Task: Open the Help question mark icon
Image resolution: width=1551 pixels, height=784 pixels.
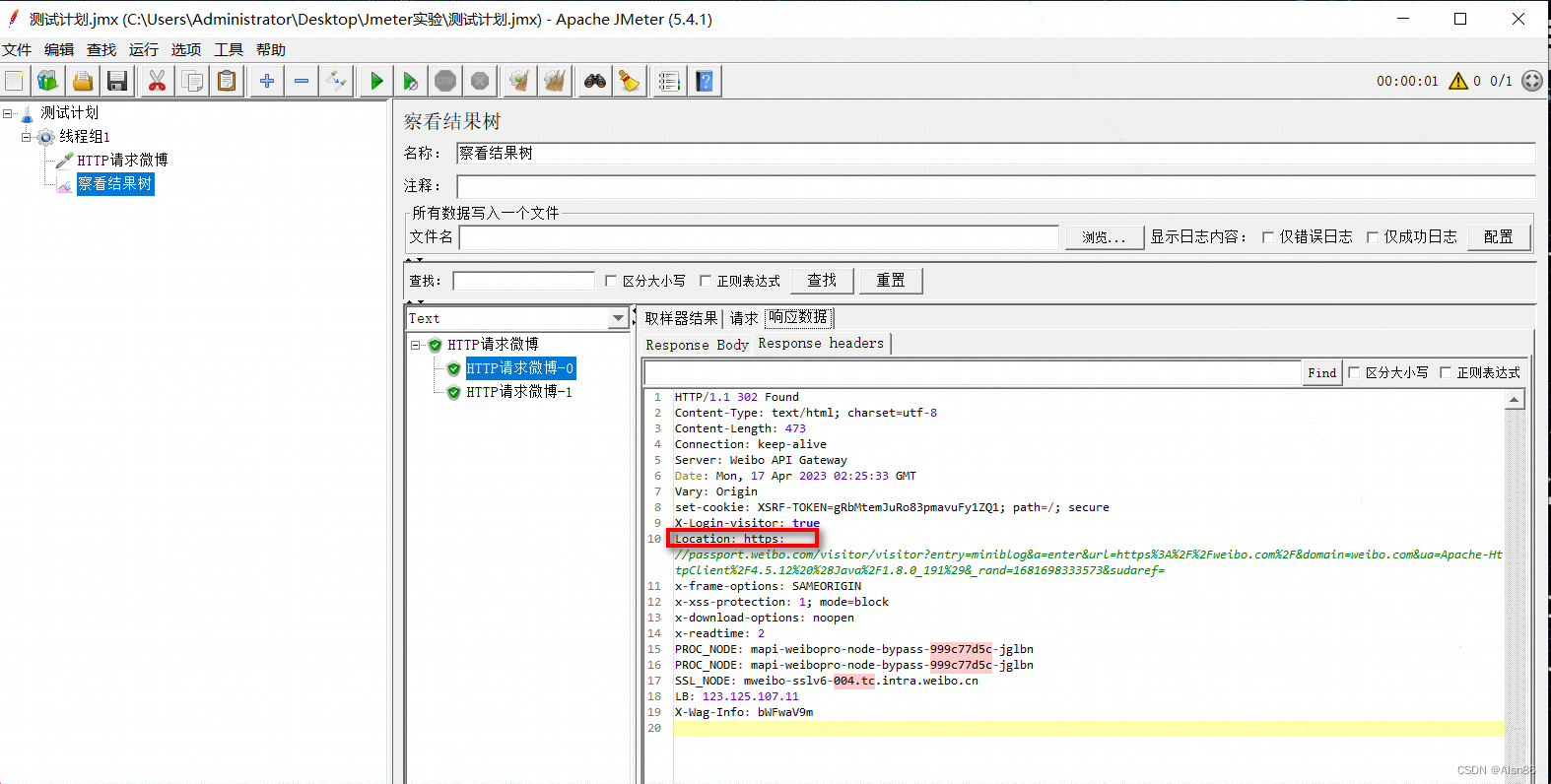Action: pos(705,81)
